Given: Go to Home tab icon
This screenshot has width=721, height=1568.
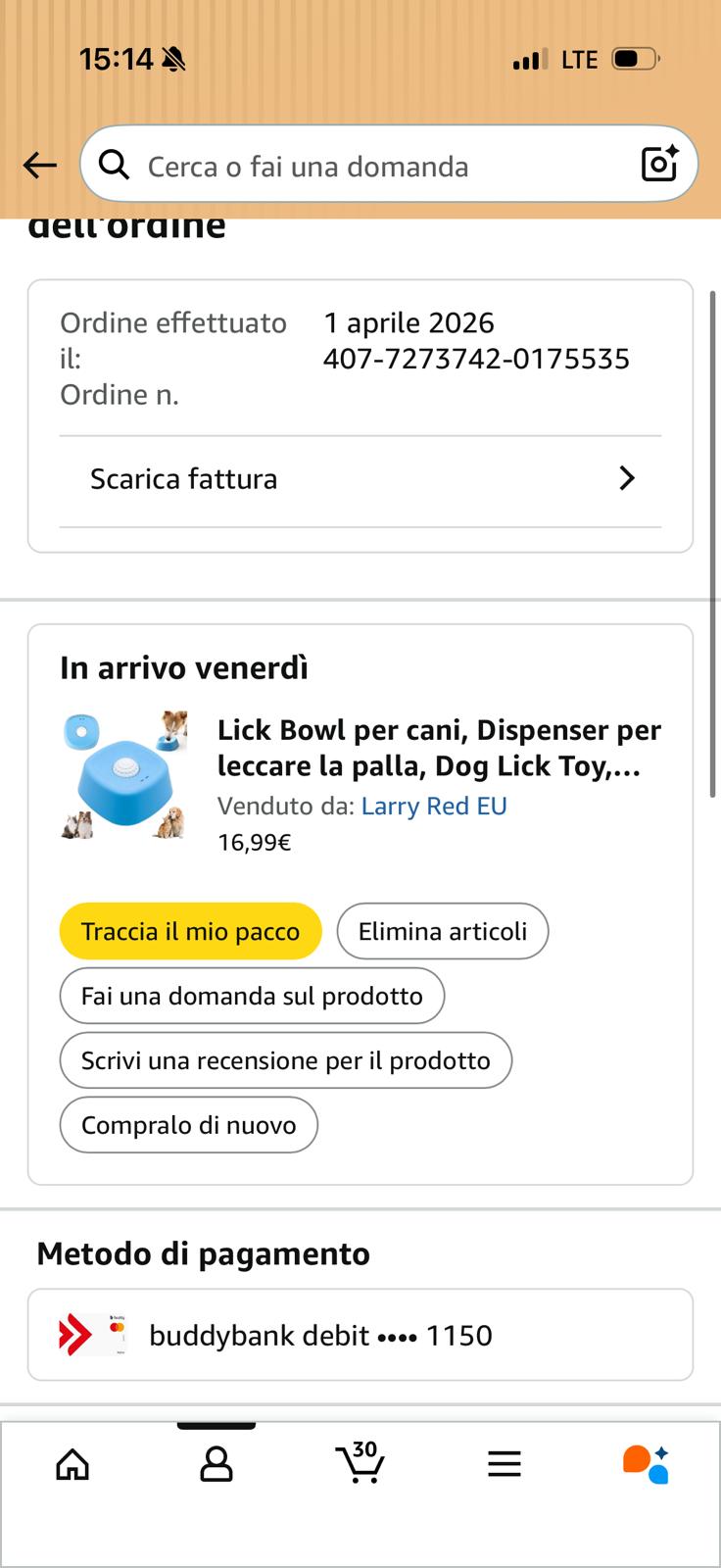Looking at the screenshot, I should pyautogui.click(x=72, y=1465).
